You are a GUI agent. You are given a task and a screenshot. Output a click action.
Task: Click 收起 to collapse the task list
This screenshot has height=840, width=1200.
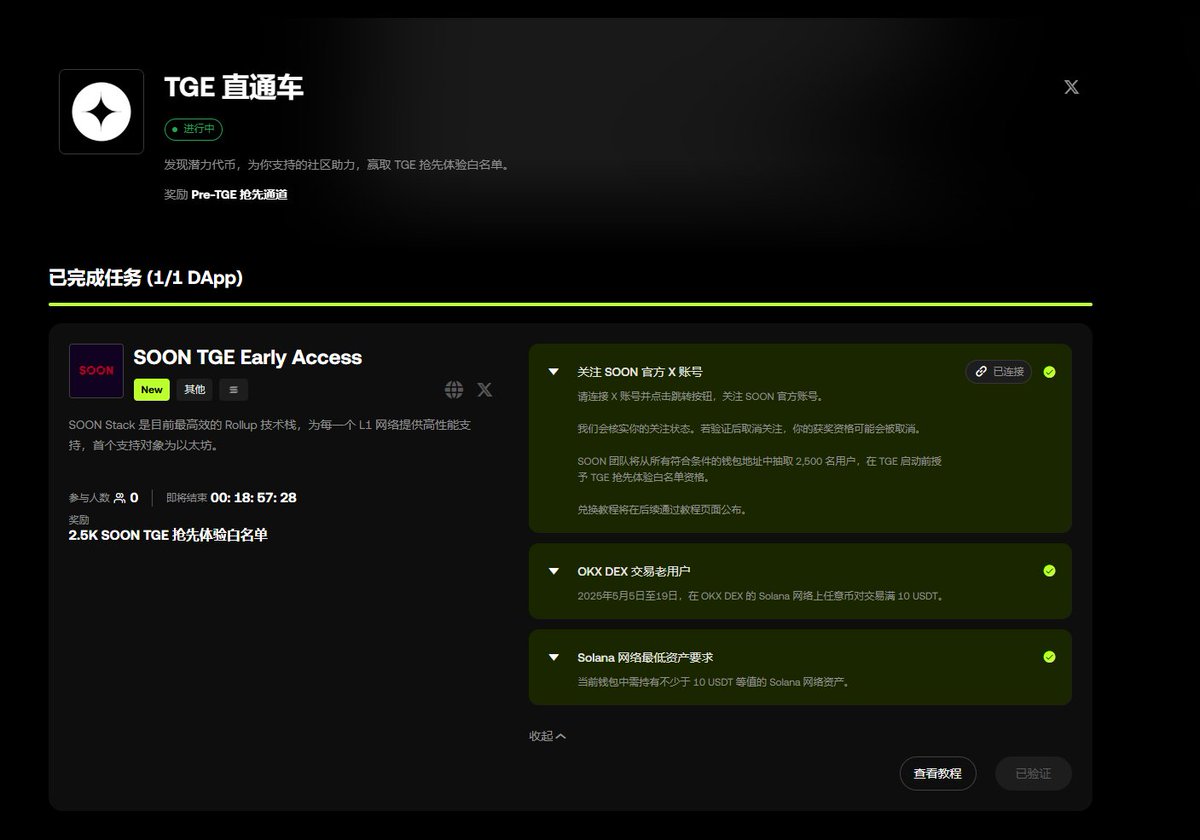point(547,736)
